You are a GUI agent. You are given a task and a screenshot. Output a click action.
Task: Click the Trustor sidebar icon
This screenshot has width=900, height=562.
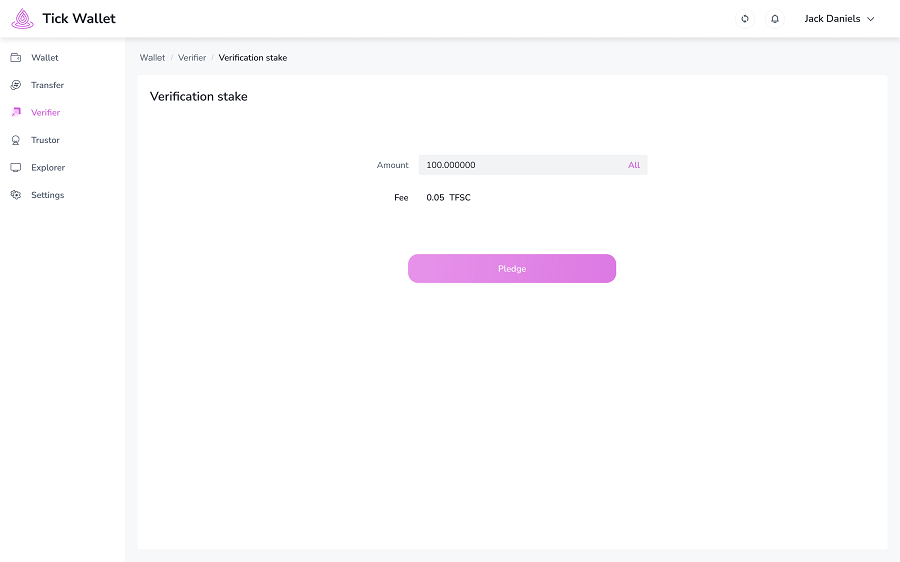pos(16,140)
